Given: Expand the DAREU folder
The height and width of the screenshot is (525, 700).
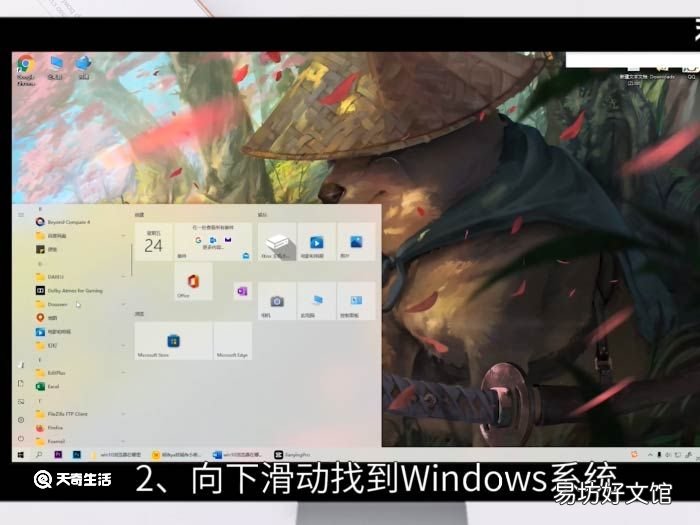Looking at the screenshot, I should (x=81, y=277).
